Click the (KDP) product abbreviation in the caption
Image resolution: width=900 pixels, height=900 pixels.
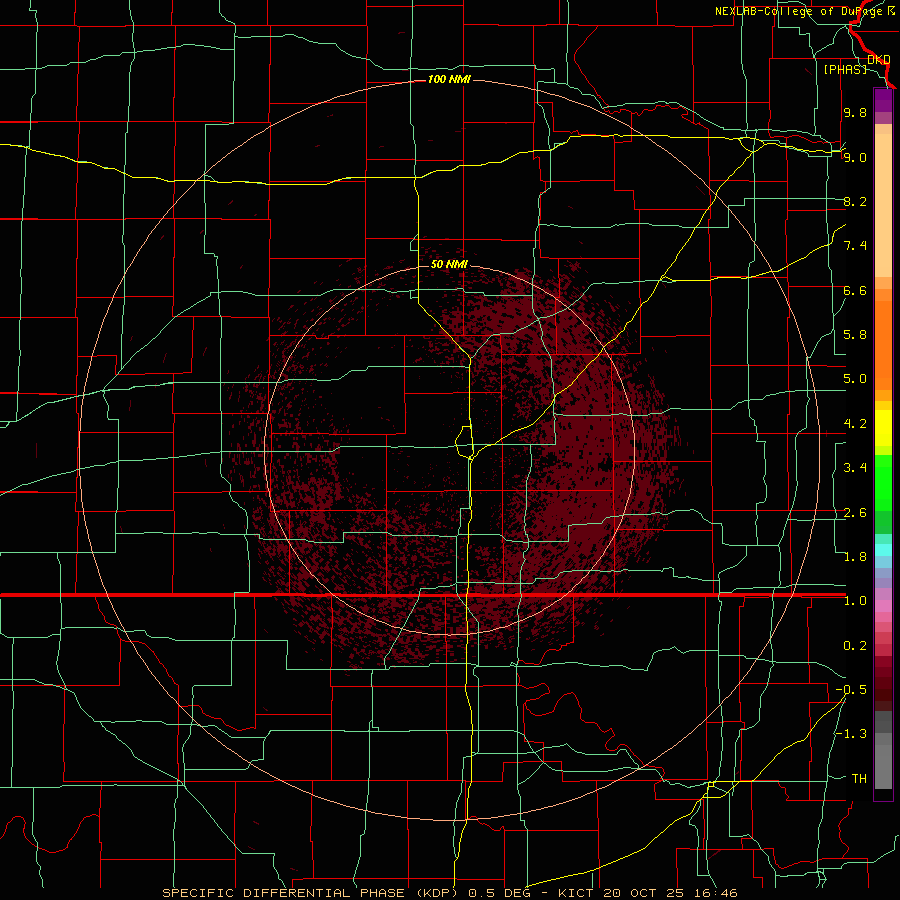pos(437,893)
